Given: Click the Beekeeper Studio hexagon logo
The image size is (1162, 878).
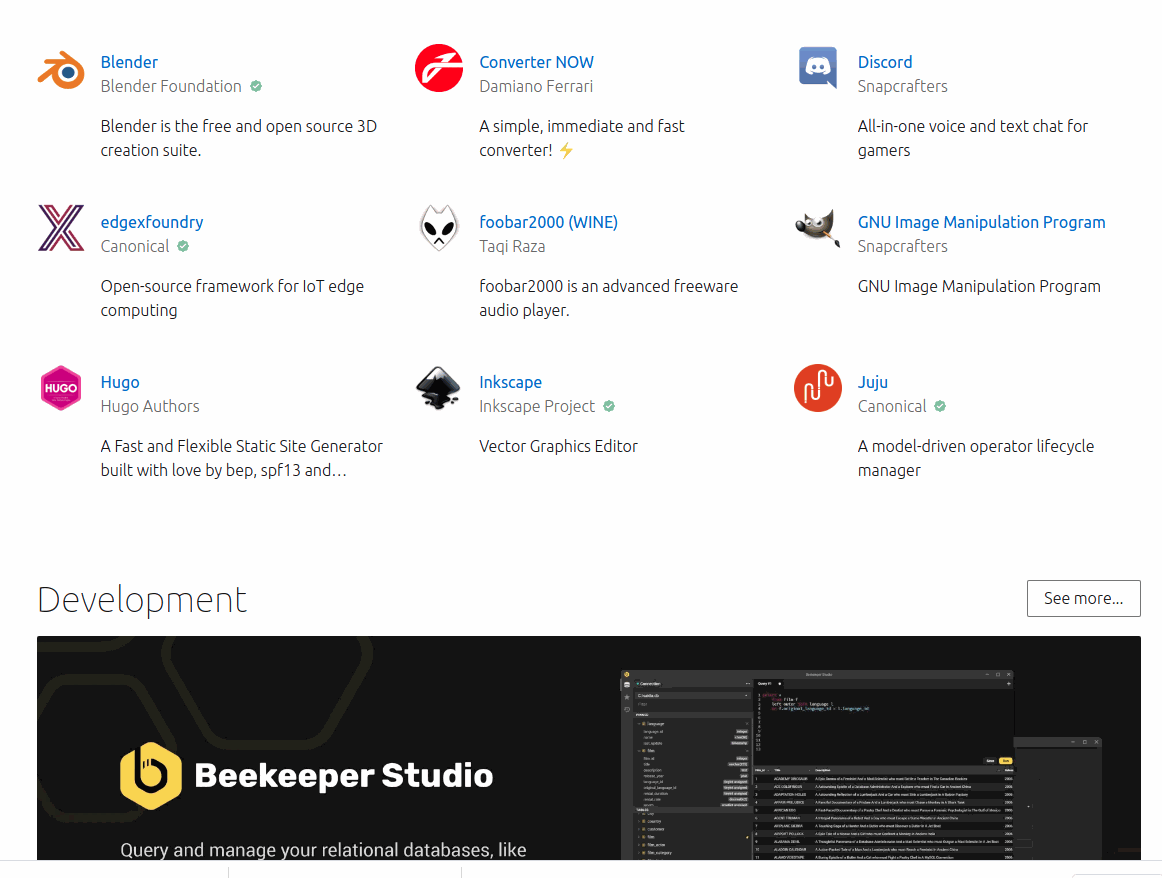Looking at the screenshot, I should (x=151, y=775).
